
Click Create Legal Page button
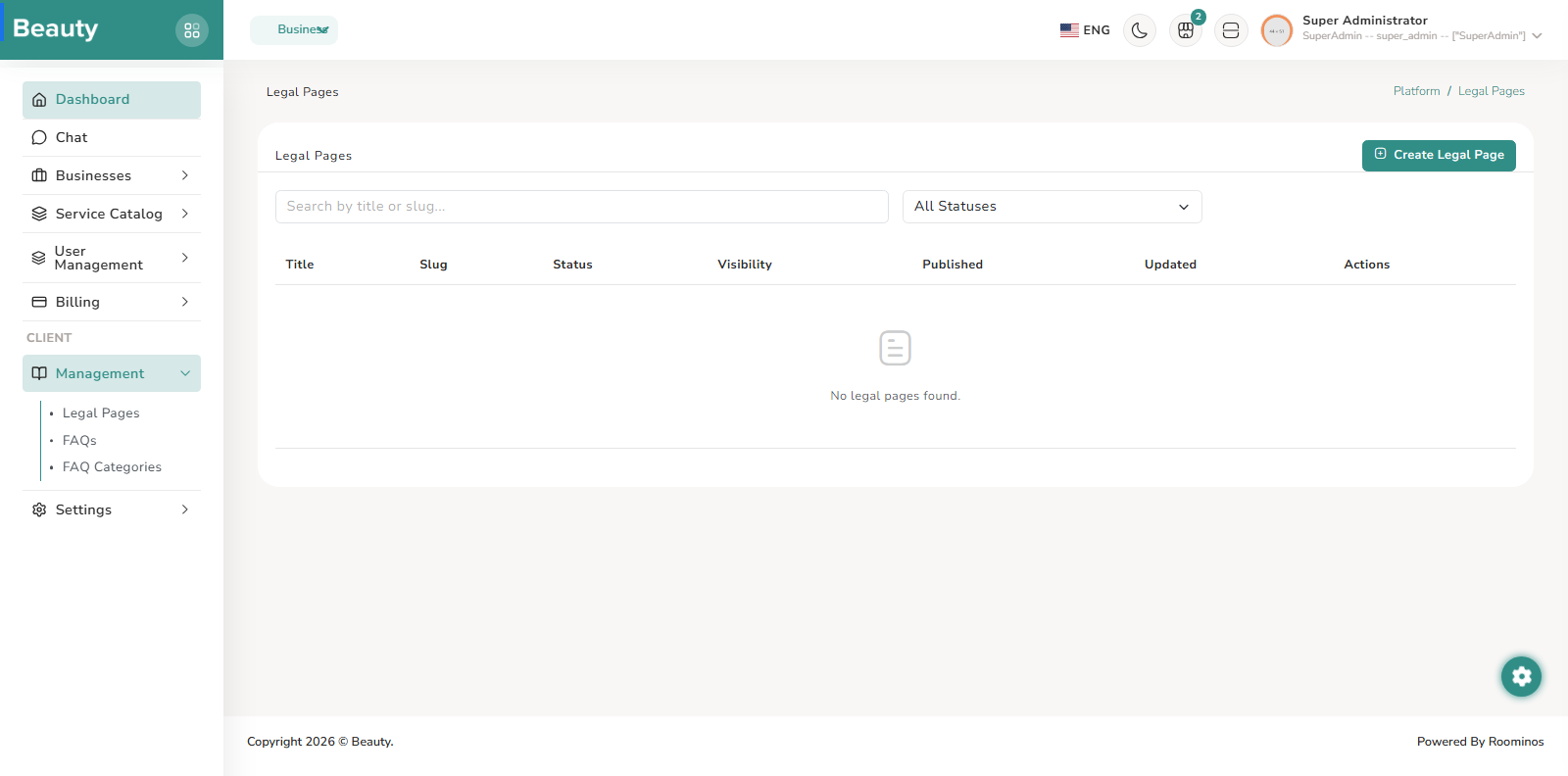(1439, 155)
